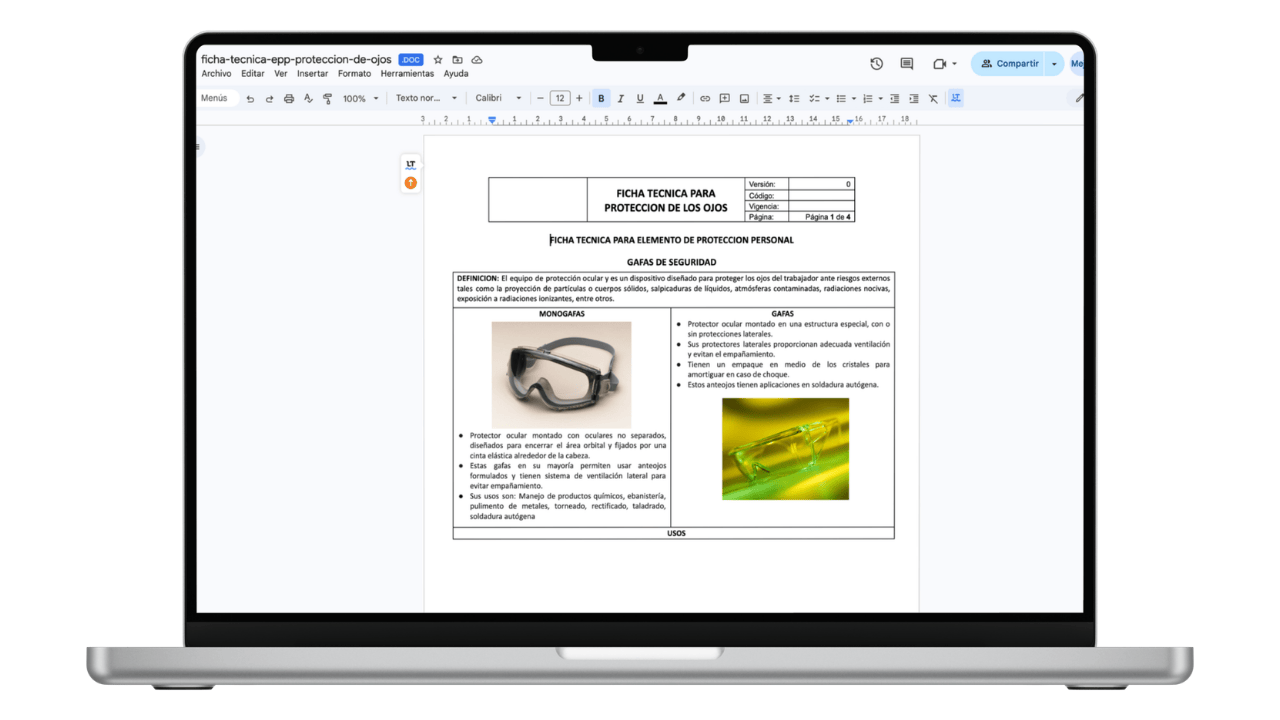This screenshot has height=720, width=1280.
Task: Toggle underline formatting
Action: coord(639,98)
